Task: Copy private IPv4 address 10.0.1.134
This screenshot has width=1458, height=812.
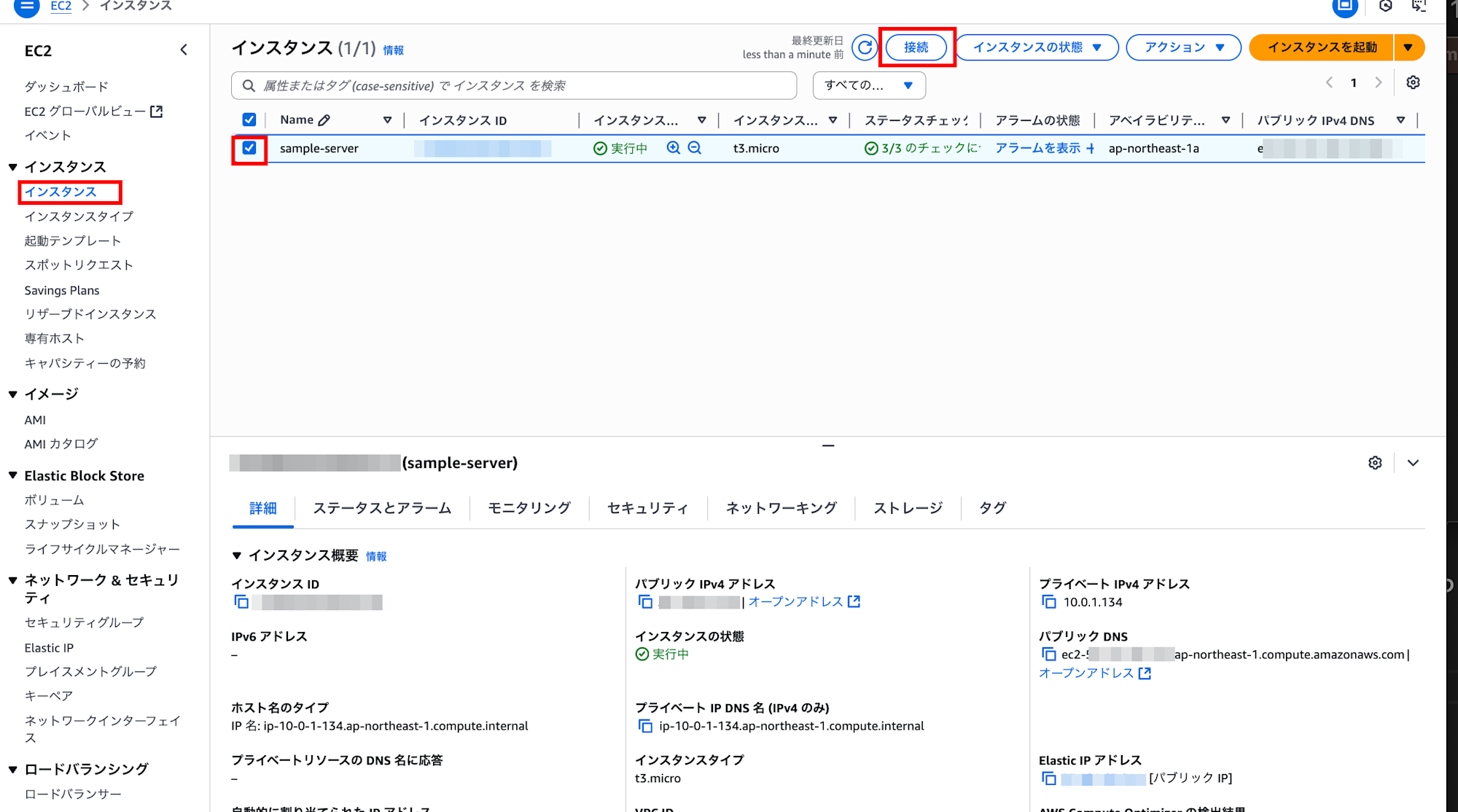Action: (1049, 602)
